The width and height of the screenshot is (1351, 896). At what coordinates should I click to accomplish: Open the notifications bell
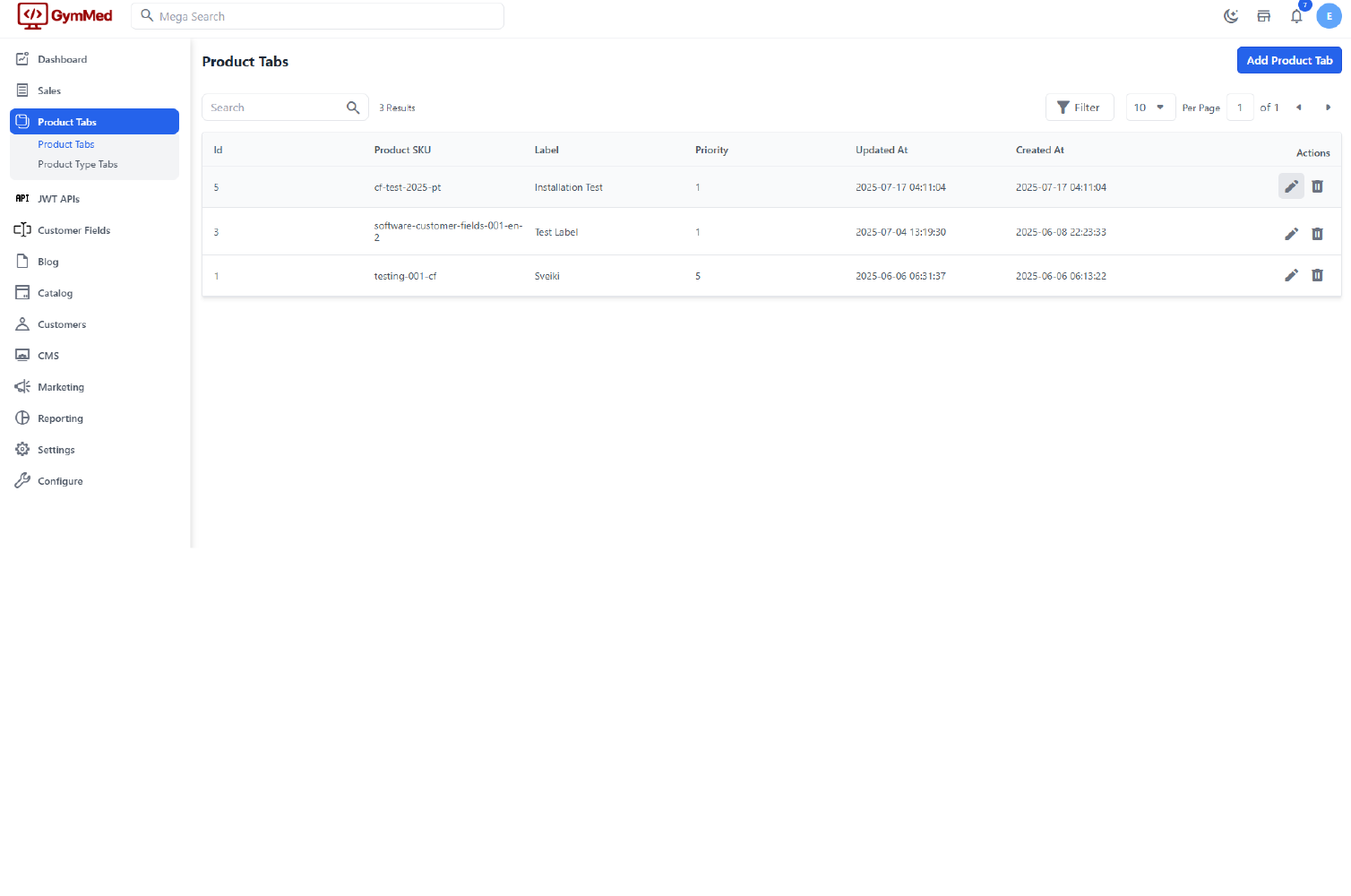(x=1296, y=16)
